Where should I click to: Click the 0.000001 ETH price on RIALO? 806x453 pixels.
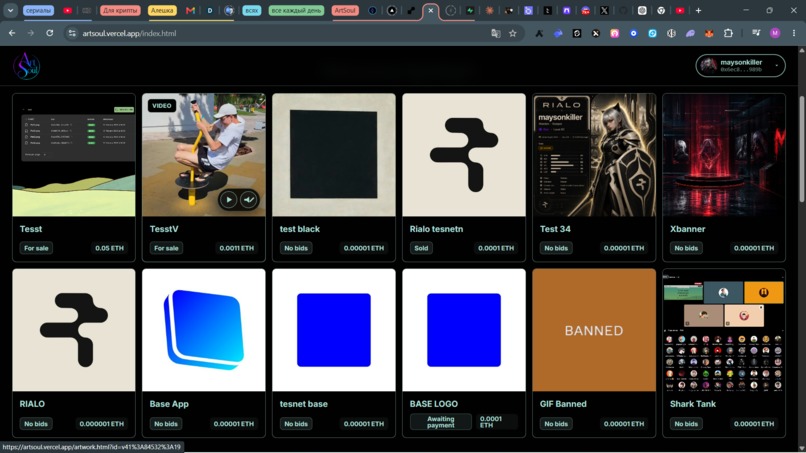pyautogui.click(x=102, y=424)
